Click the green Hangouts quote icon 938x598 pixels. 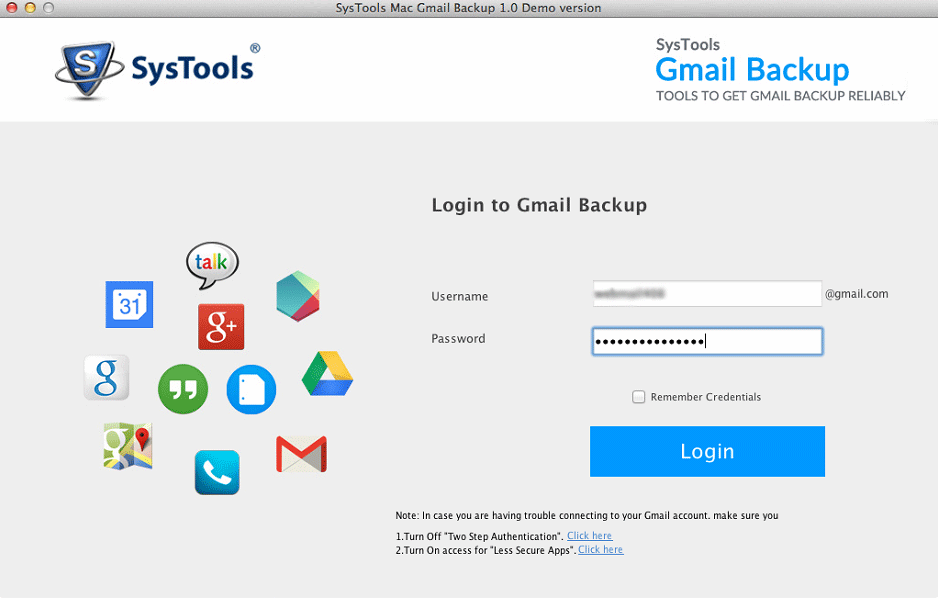tap(183, 389)
